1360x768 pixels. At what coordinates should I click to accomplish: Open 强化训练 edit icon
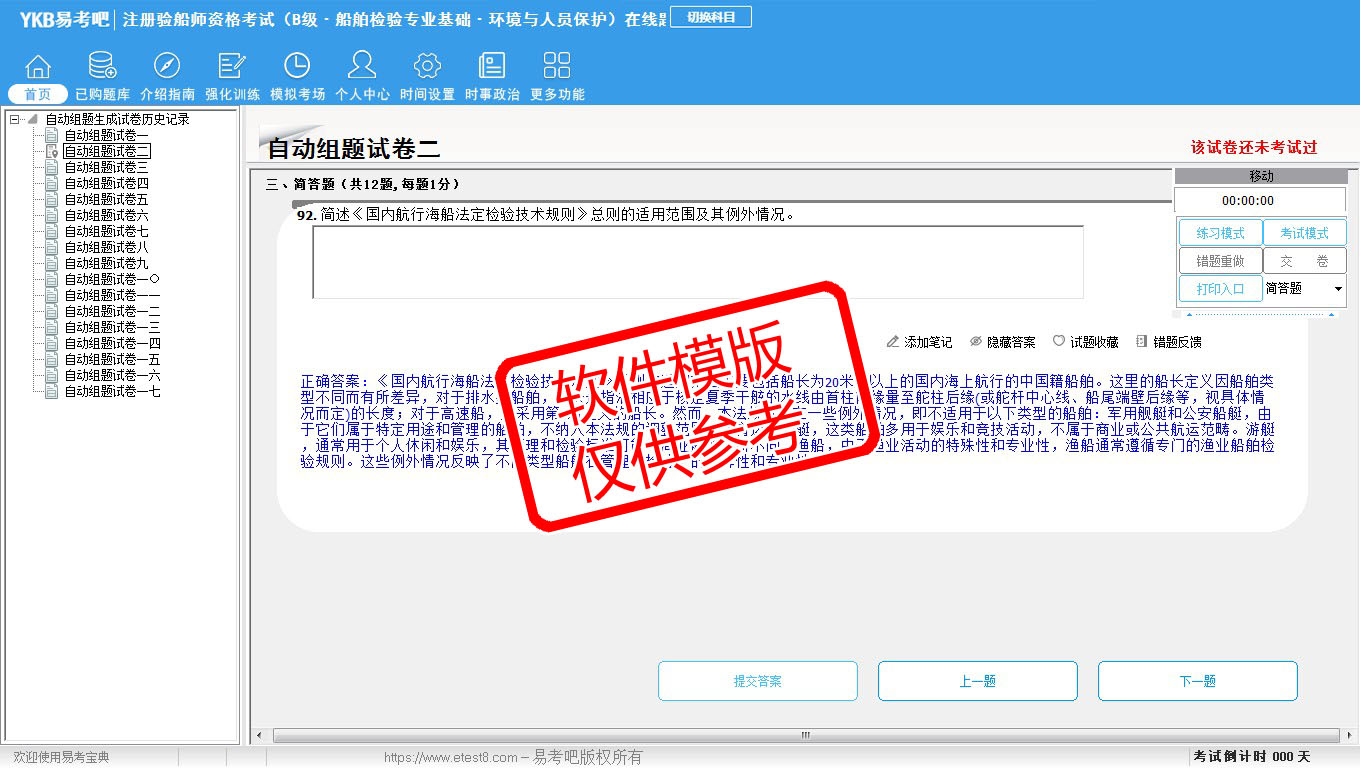click(x=232, y=67)
